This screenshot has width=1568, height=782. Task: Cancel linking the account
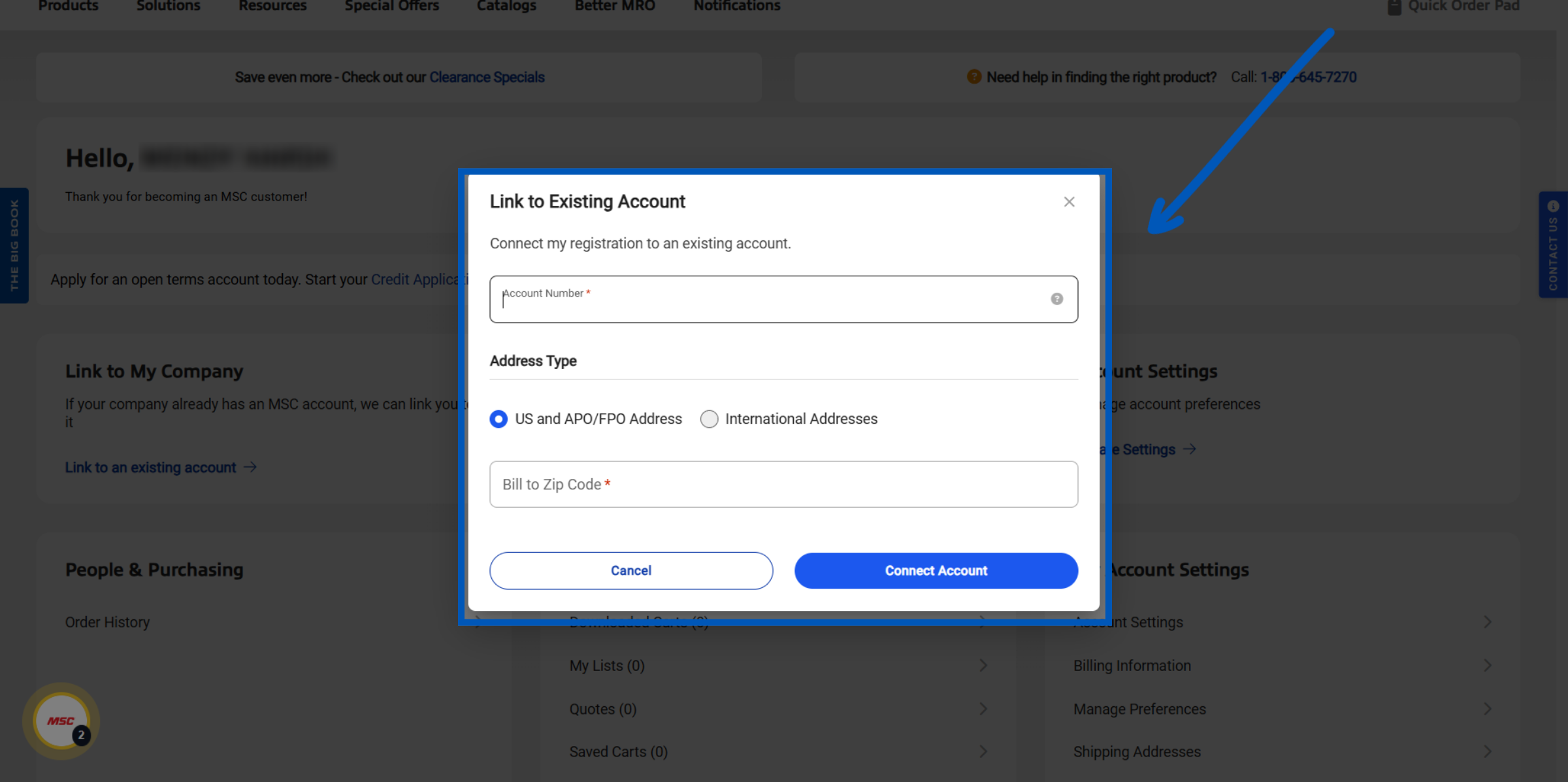pyautogui.click(x=631, y=570)
